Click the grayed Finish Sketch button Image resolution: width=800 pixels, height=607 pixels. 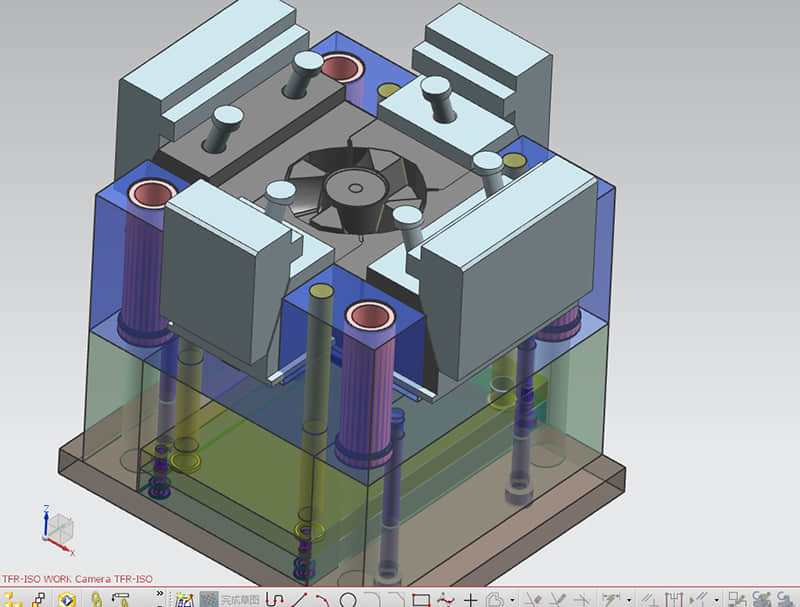(x=230, y=599)
